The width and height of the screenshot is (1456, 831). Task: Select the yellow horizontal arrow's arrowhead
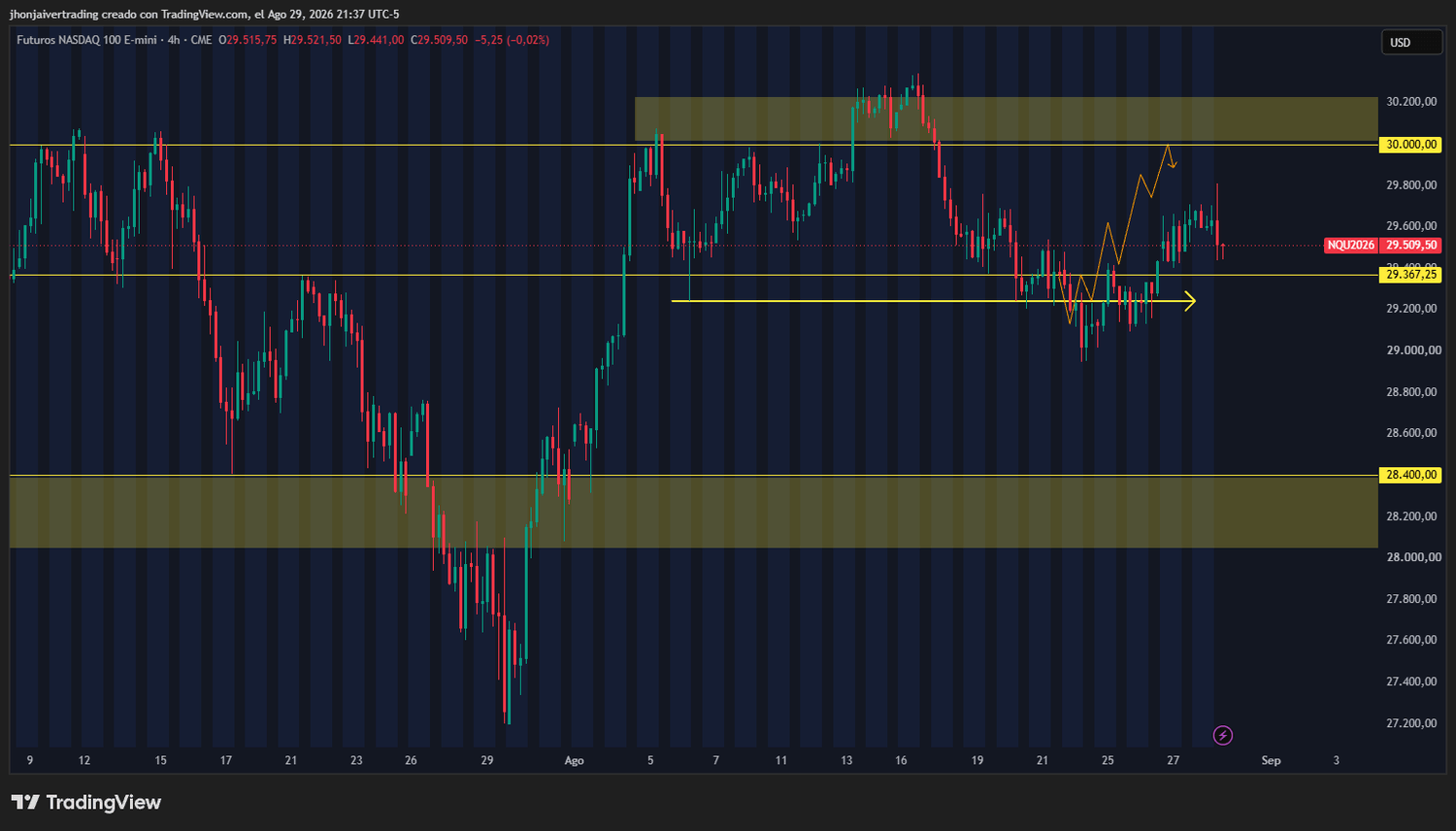[1190, 301]
